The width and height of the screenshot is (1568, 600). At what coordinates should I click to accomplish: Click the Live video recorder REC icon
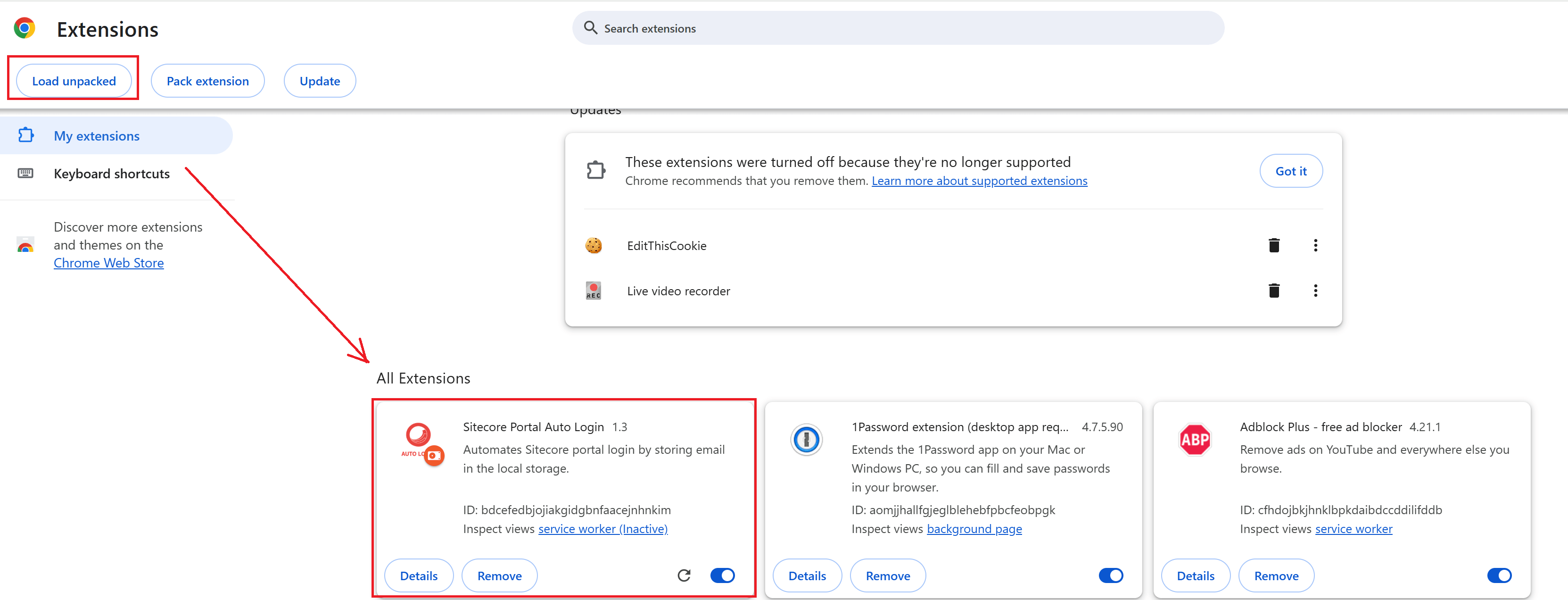[594, 291]
